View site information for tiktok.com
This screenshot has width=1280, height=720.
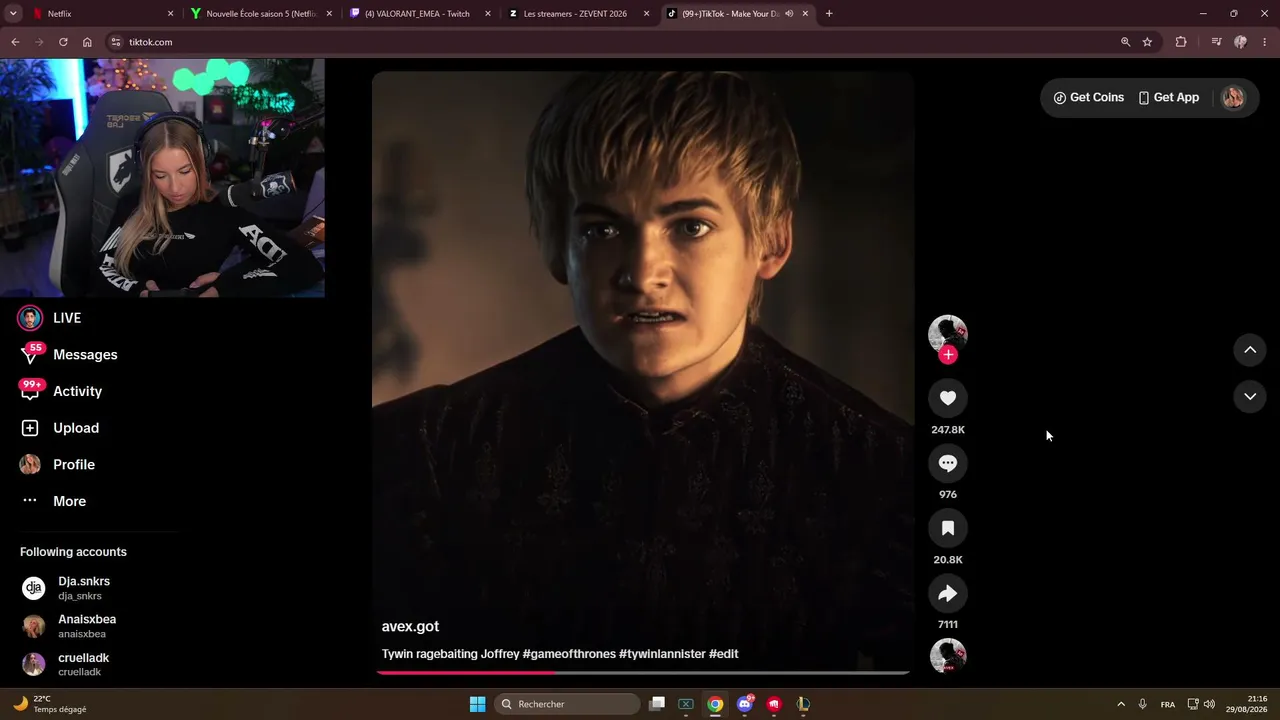tap(116, 42)
